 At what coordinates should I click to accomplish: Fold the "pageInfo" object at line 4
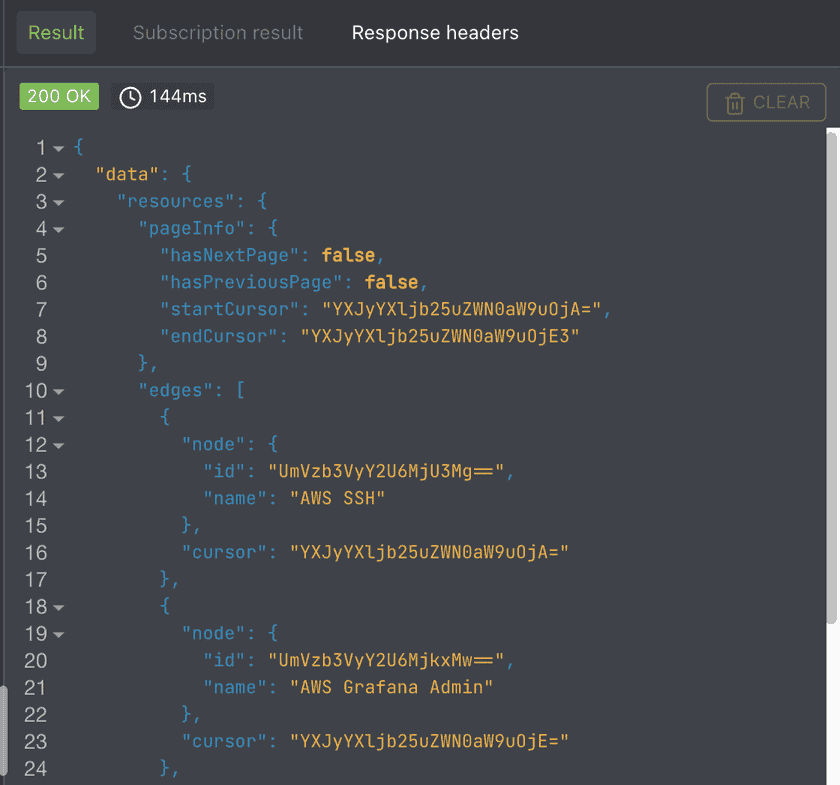coord(59,229)
